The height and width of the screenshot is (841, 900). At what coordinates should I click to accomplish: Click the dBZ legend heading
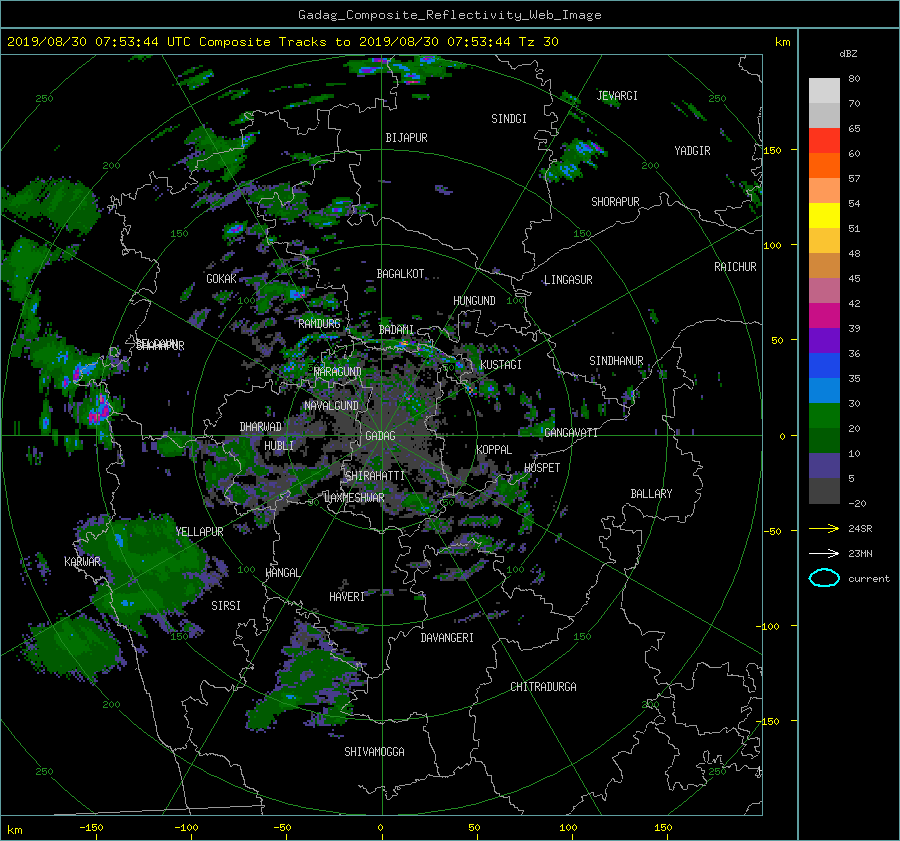[848, 54]
